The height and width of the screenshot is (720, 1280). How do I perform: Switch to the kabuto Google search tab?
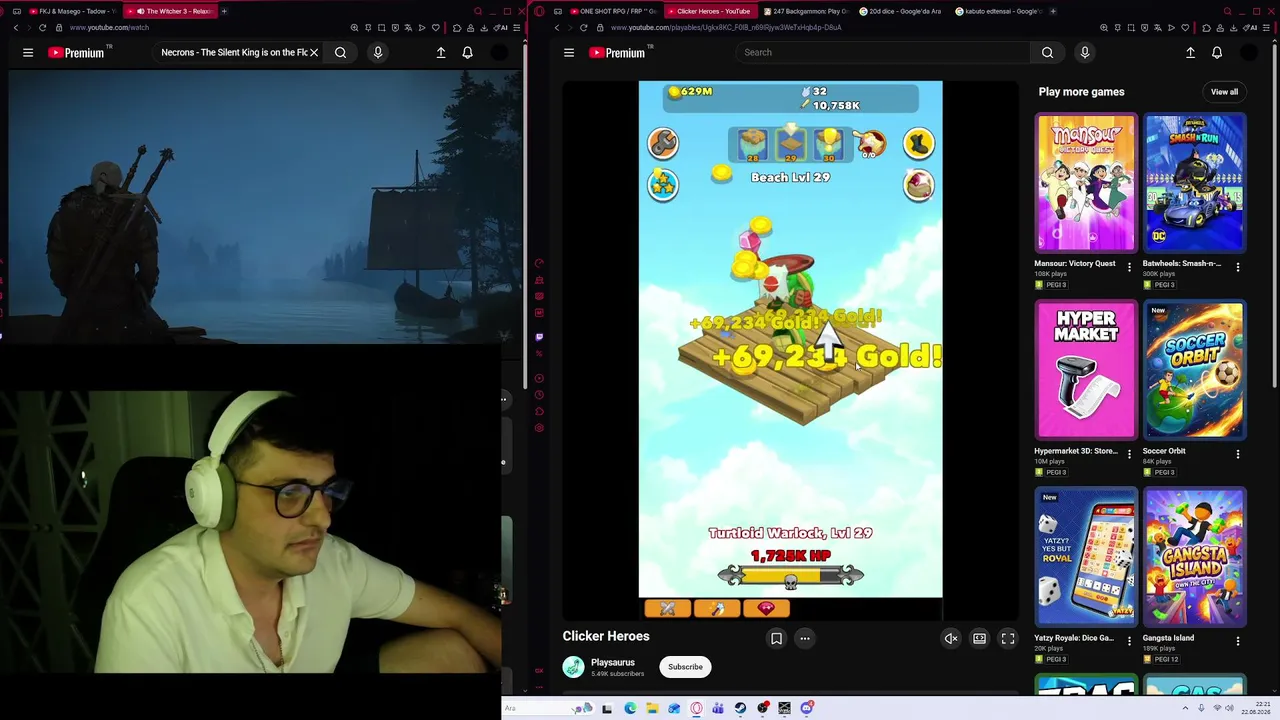pos(998,11)
